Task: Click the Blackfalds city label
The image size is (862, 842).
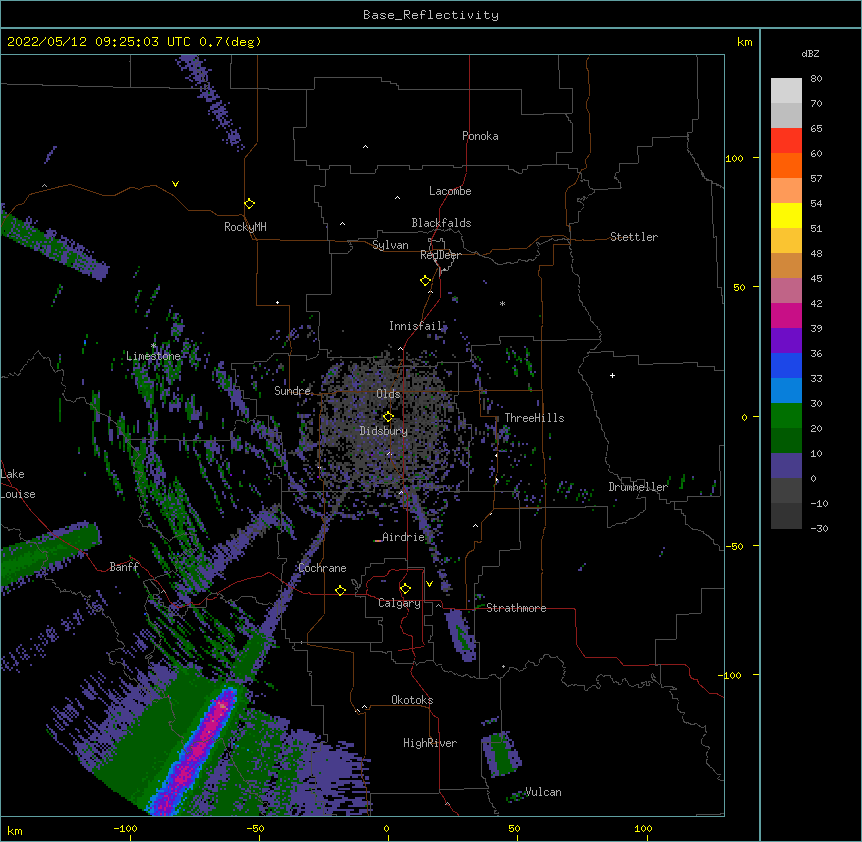Action: 441,223
